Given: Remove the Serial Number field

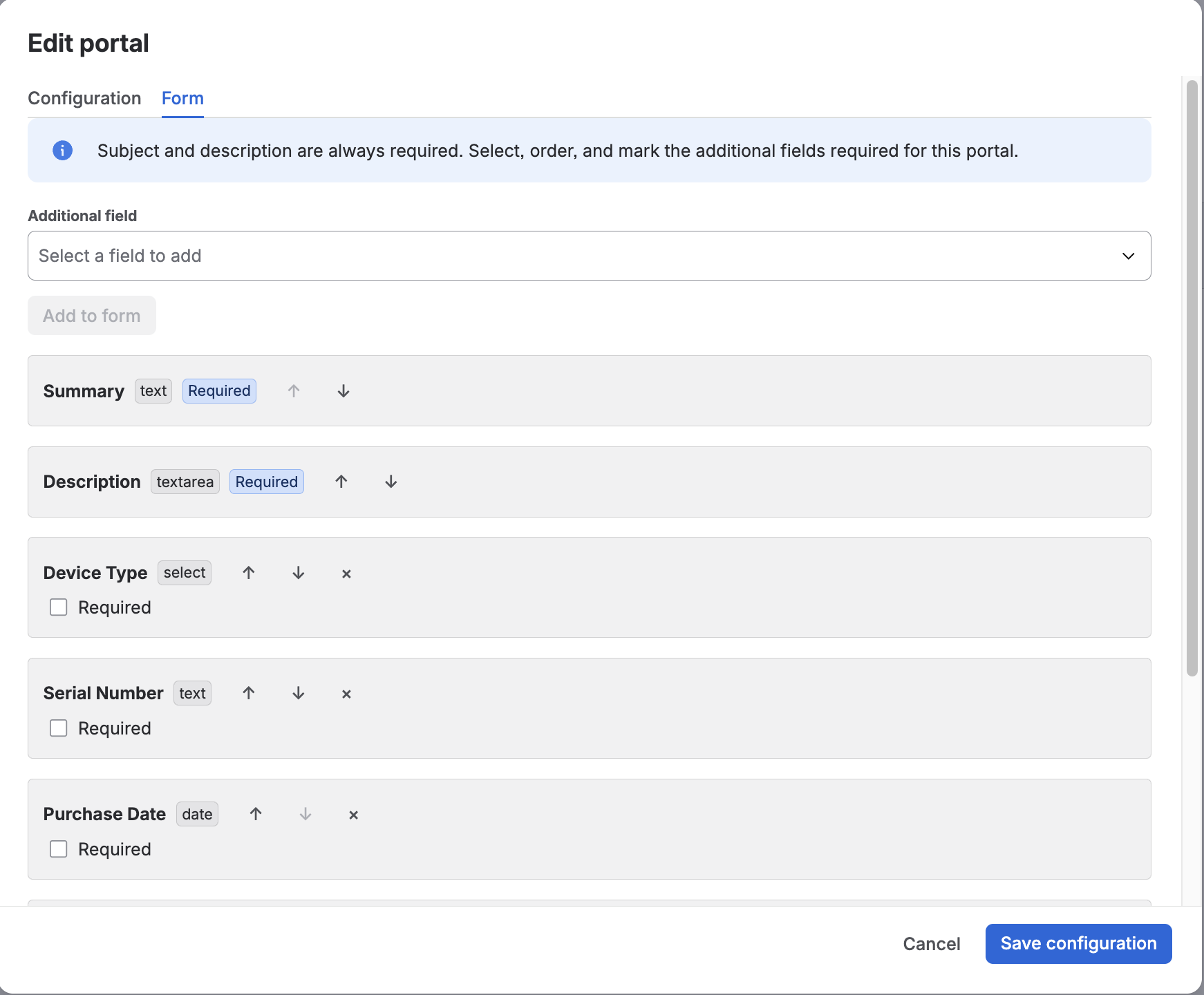Looking at the screenshot, I should coord(347,694).
